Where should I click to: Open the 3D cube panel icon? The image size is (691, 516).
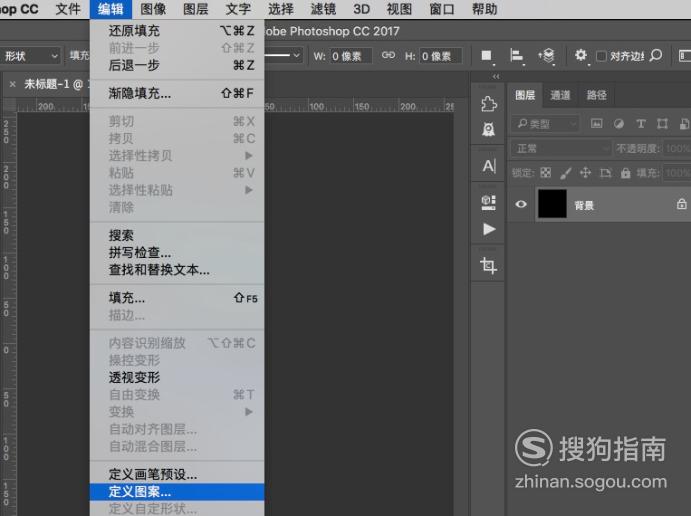point(488,203)
